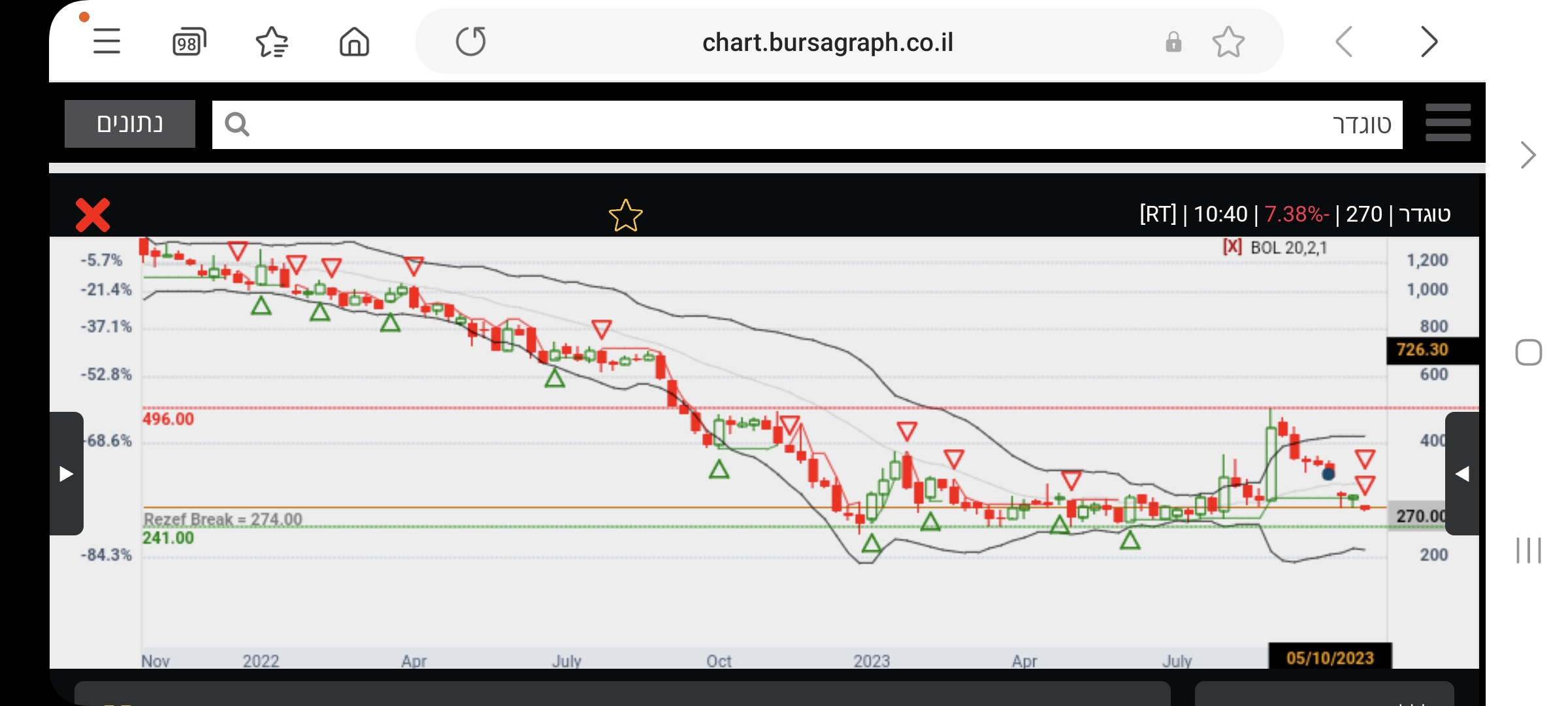Go to browser home page
Viewport: 1568px width, 706px height.
[x=354, y=42]
